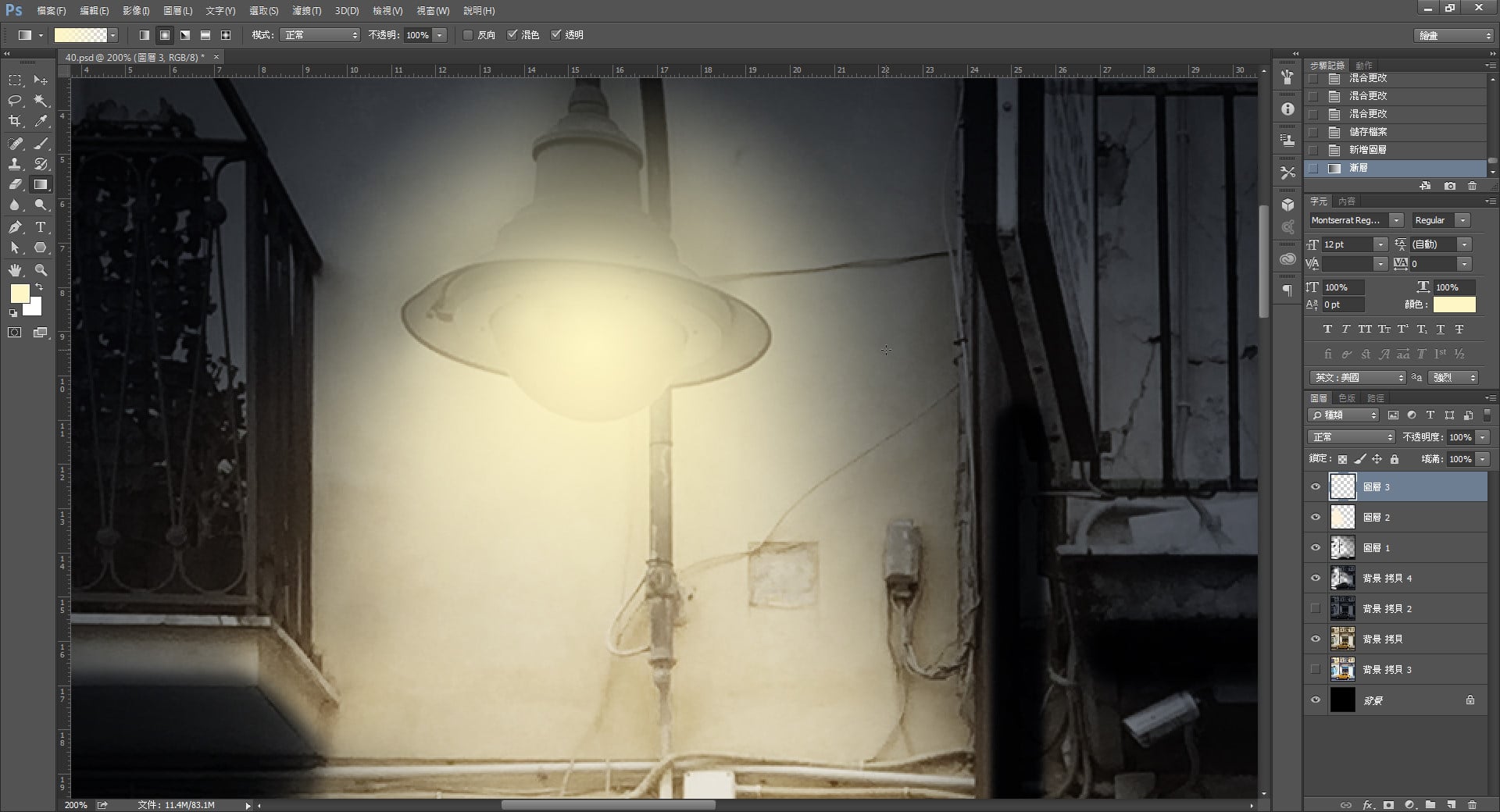Open the 濾鏡(T) menu
1500x812 pixels.
pos(306,11)
